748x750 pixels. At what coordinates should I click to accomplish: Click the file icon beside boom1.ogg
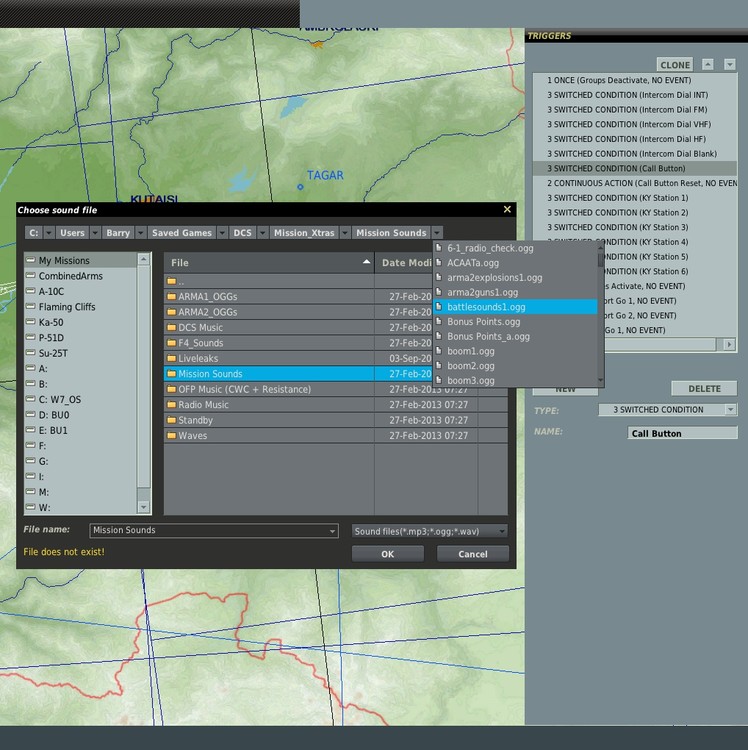[440, 351]
